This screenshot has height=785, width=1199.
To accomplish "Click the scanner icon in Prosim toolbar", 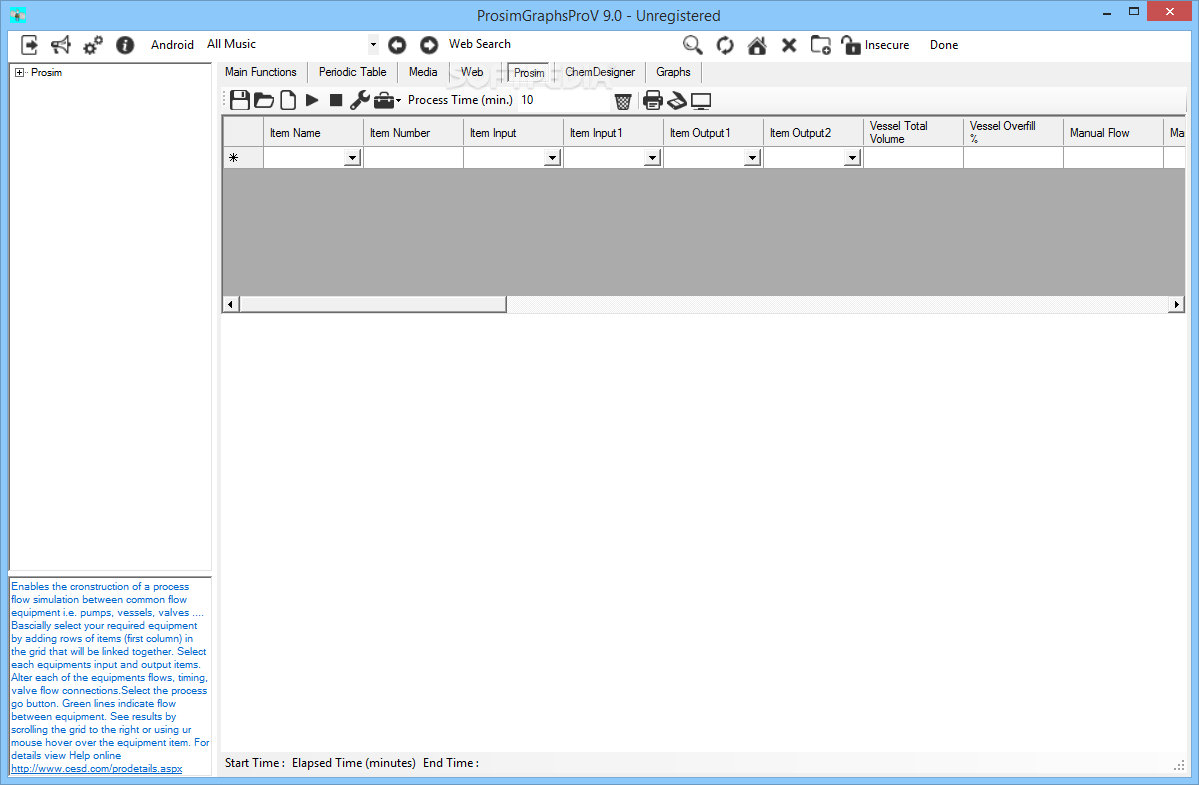I will (x=677, y=100).
